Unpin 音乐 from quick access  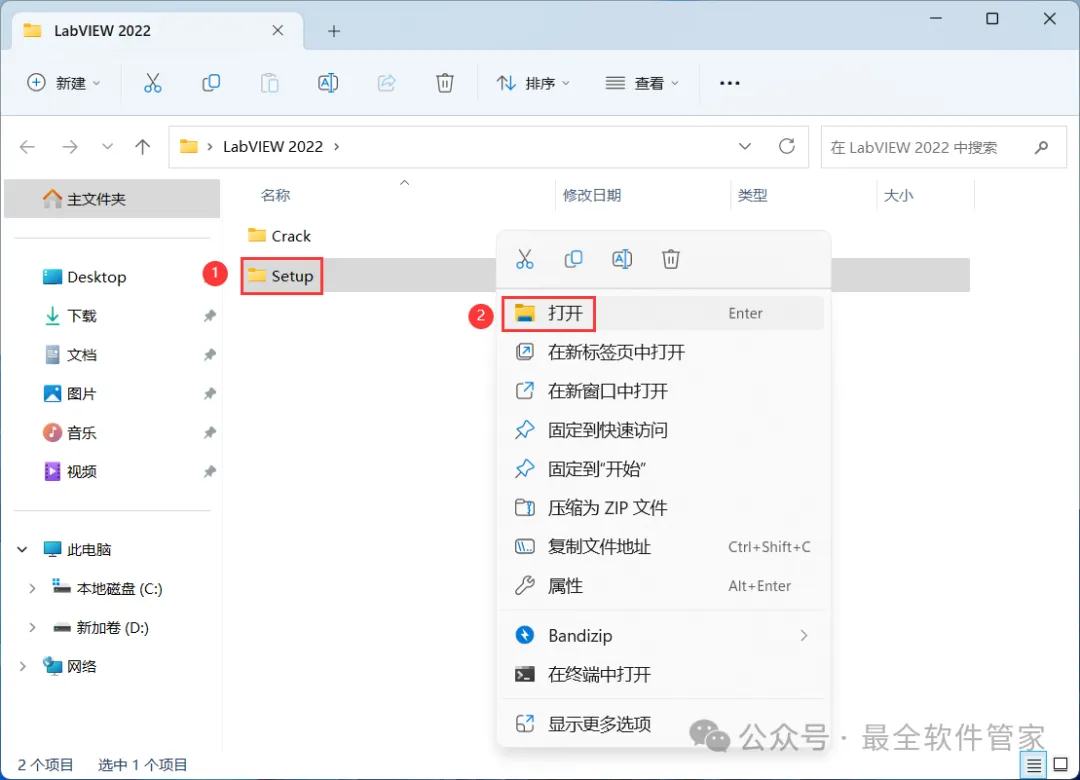tap(209, 433)
